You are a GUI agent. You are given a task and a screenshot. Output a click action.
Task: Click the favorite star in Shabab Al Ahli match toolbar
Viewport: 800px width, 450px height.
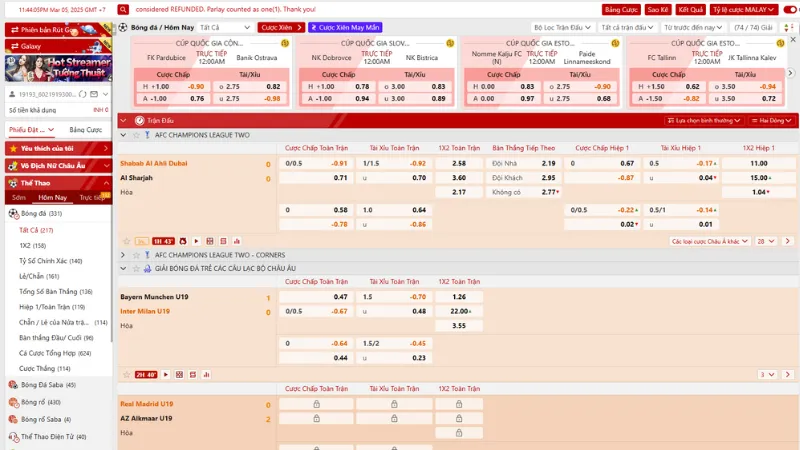tap(125, 241)
